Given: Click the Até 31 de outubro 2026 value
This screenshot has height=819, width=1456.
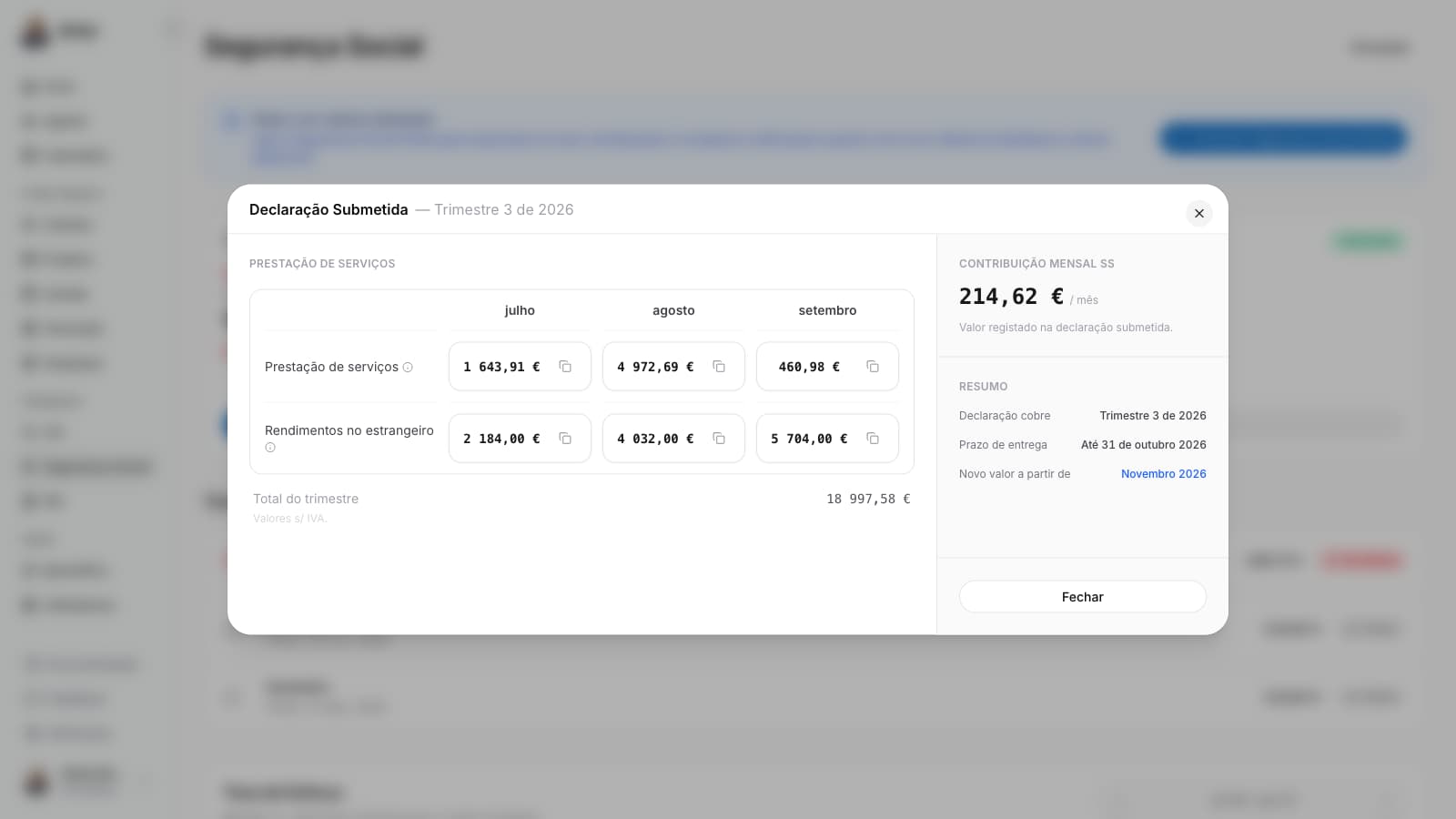Looking at the screenshot, I should [1144, 445].
